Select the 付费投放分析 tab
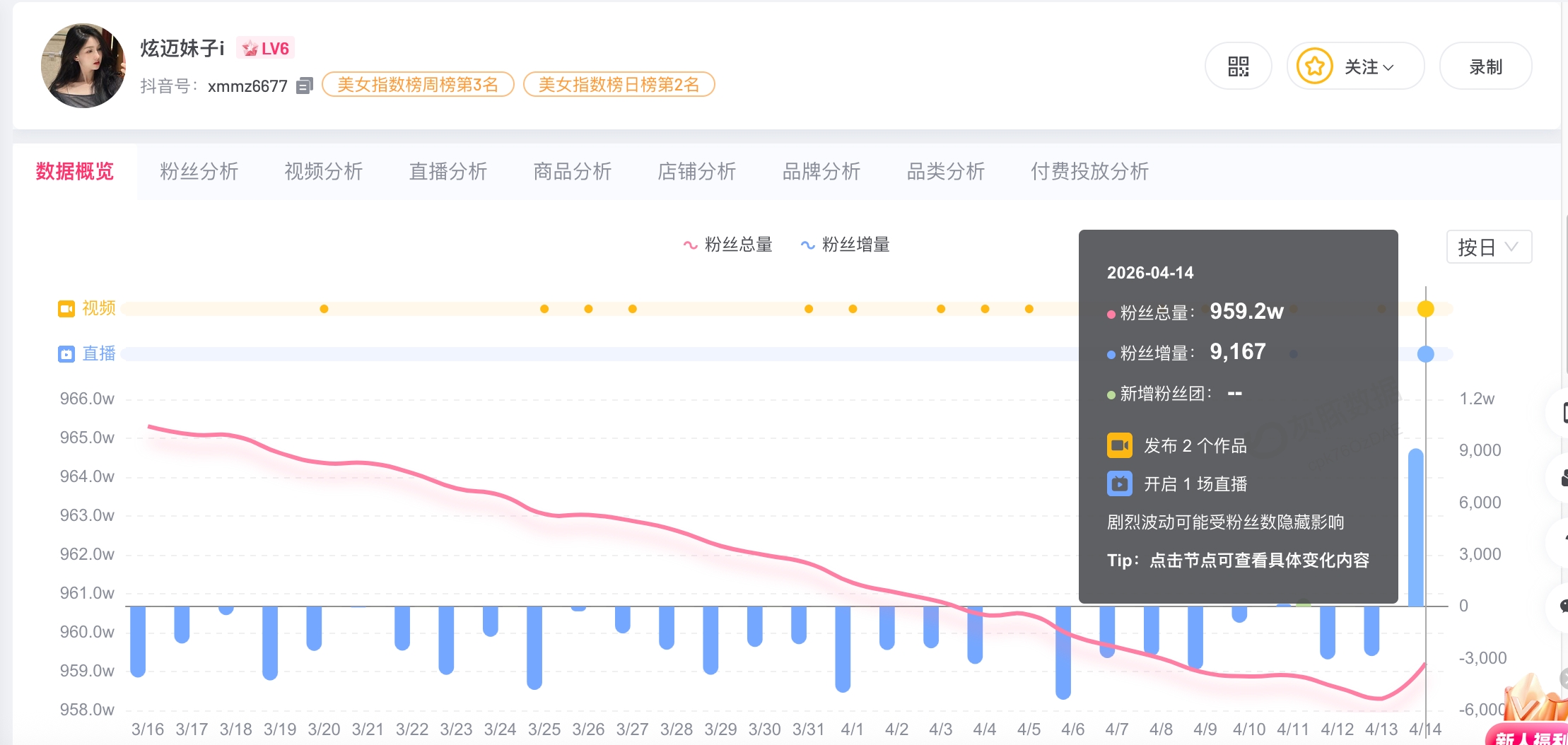Image resolution: width=1568 pixels, height=745 pixels. click(1089, 171)
